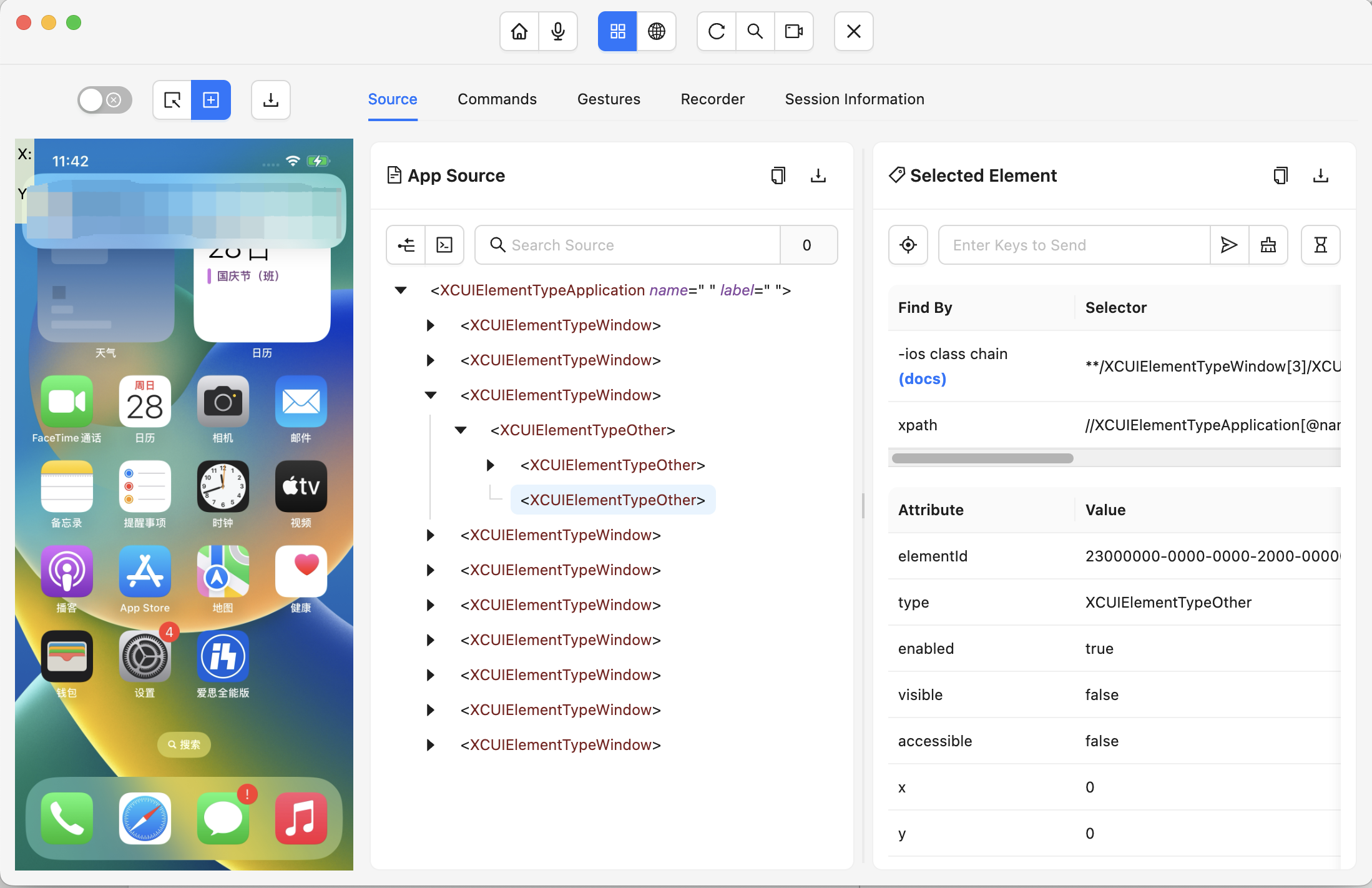Toggle the element handles switch
The width and height of the screenshot is (1372, 888).
coord(104,100)
